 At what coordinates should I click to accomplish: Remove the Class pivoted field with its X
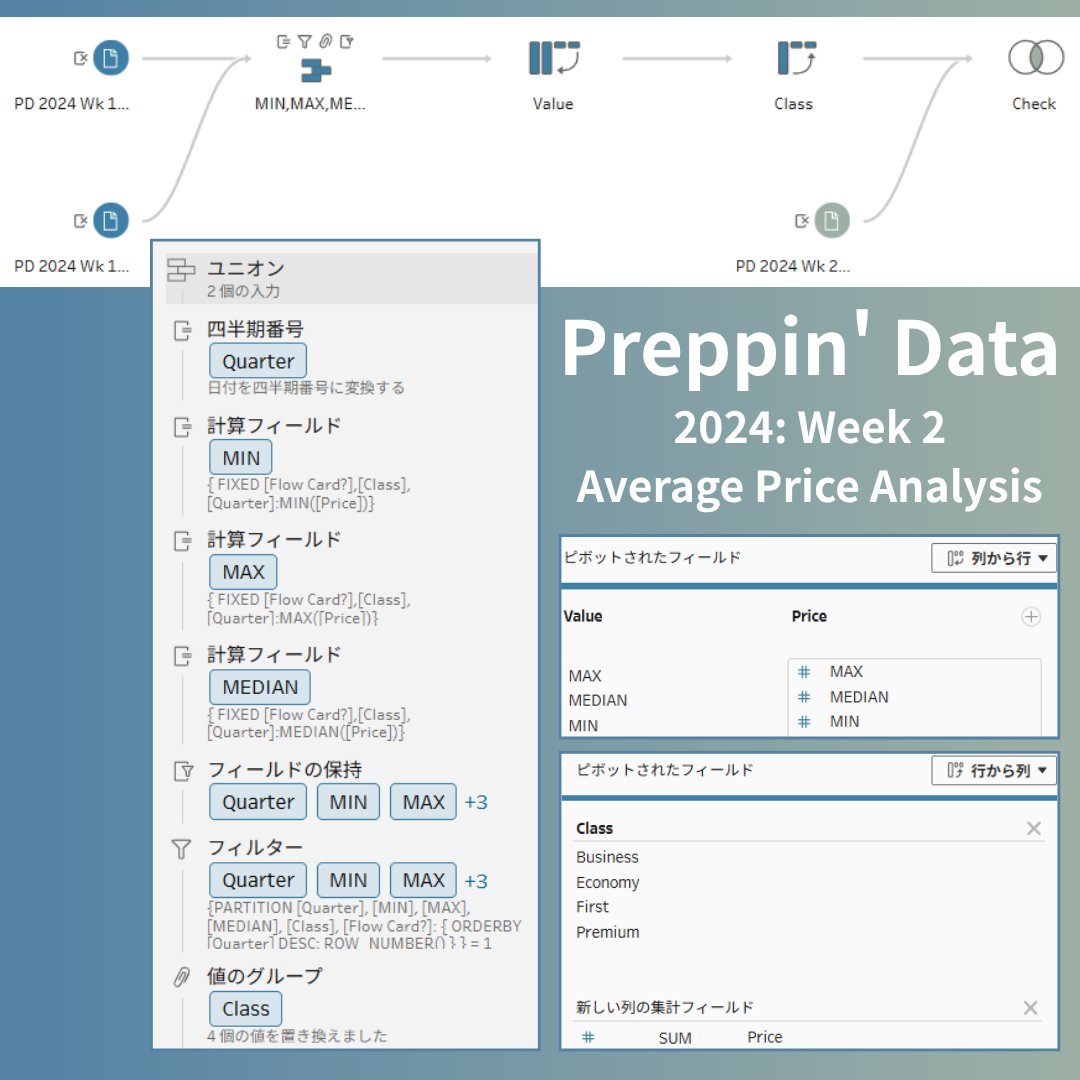1034,828
